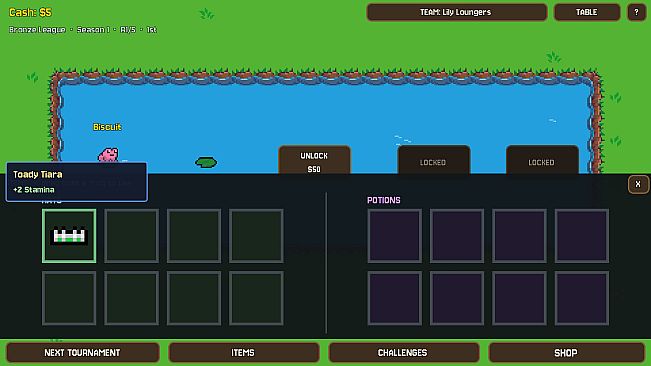
Task: Start the NEXT TOURNAMENT
Action: (x=82, y=352)
